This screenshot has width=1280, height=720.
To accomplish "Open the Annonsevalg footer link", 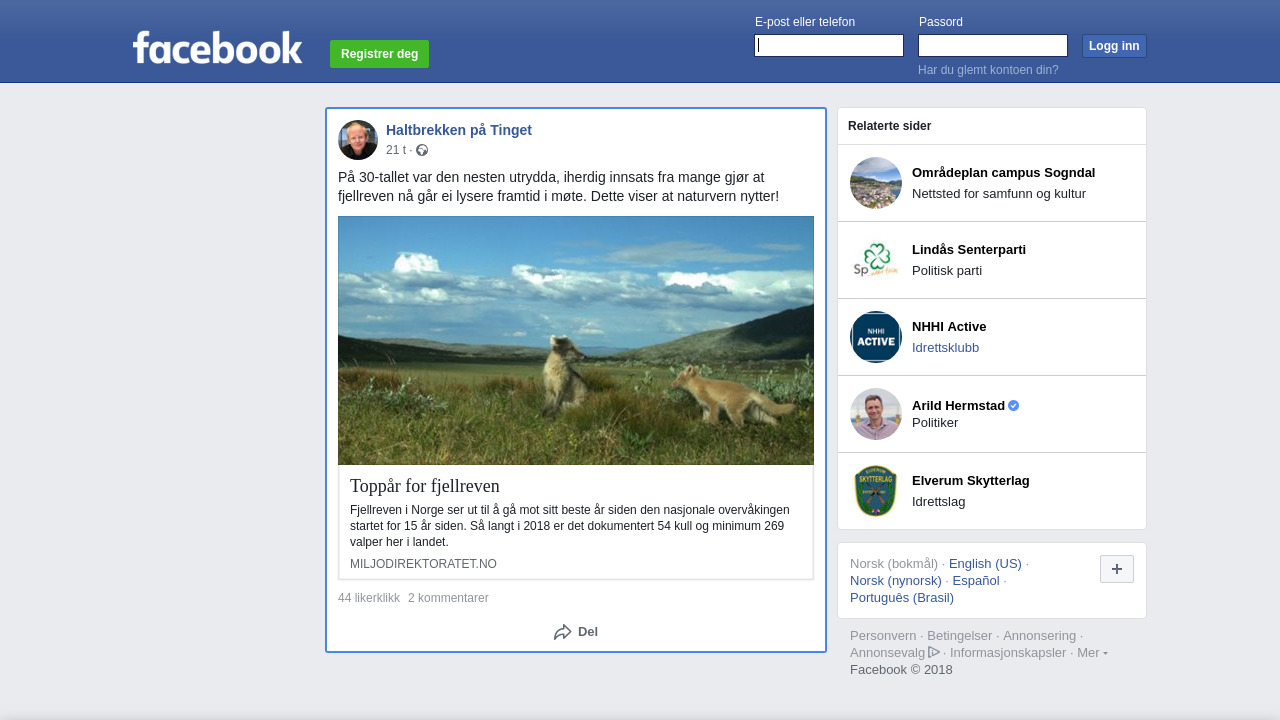I will coord(887,652).
